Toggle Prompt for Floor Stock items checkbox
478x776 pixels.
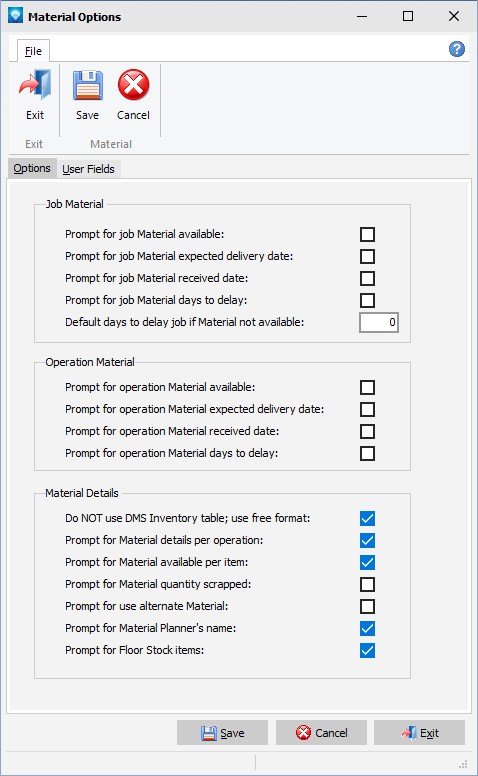pyautogui.click(x=367, y=650)
